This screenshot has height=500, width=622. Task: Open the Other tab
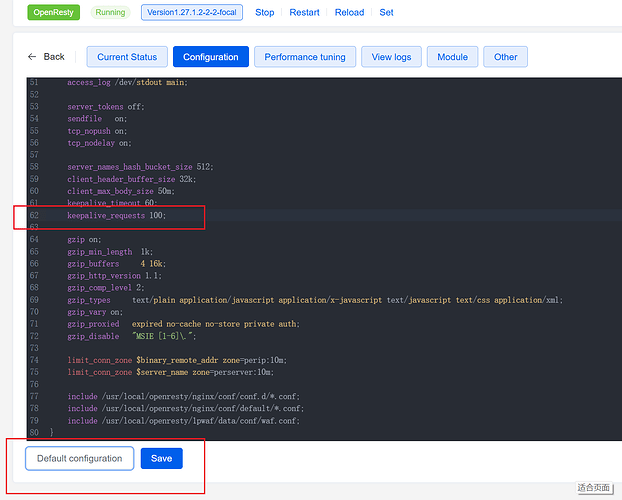pos(505,57)
